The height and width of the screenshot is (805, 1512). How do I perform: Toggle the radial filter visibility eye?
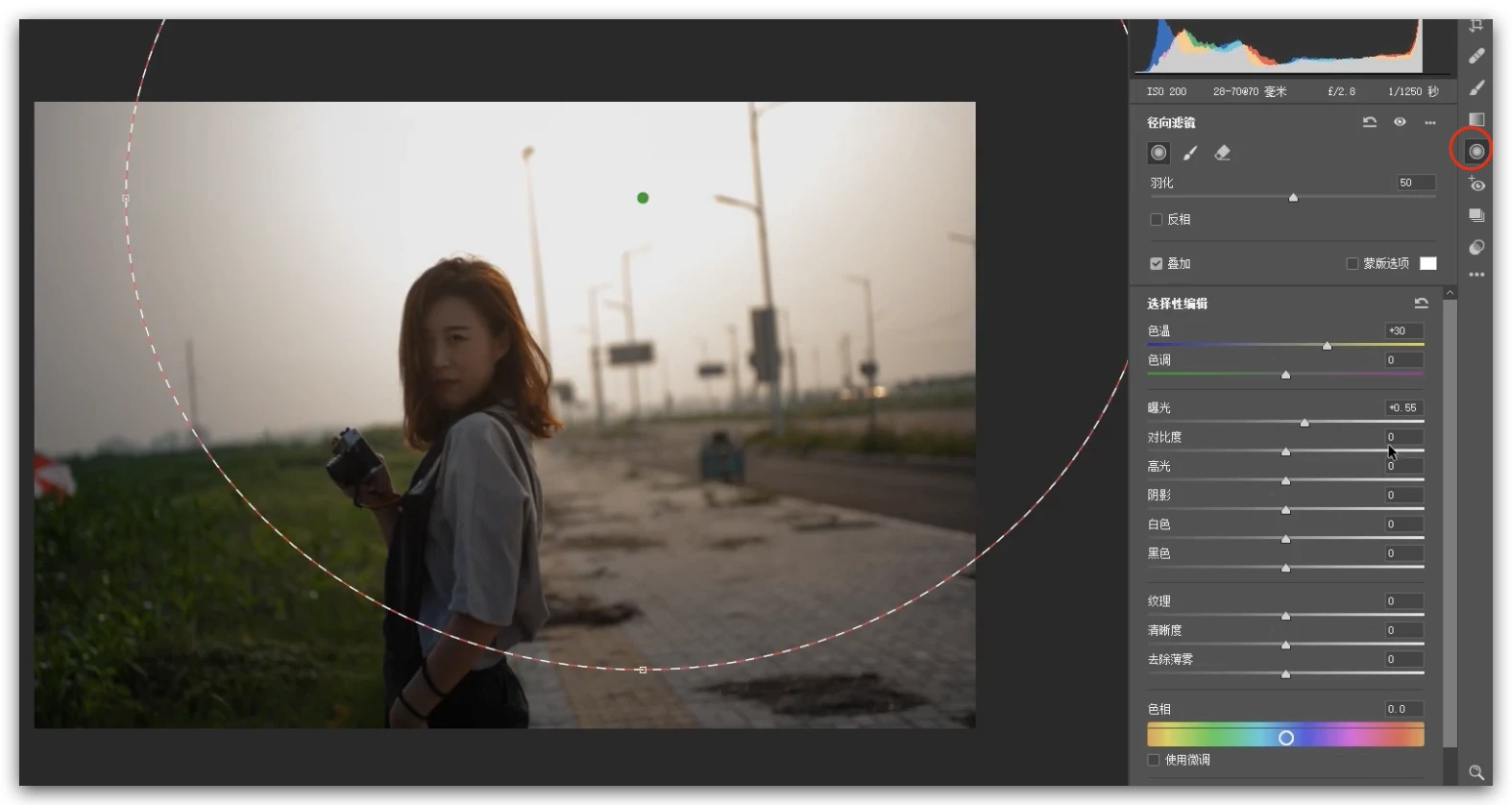coord(1400,122)
